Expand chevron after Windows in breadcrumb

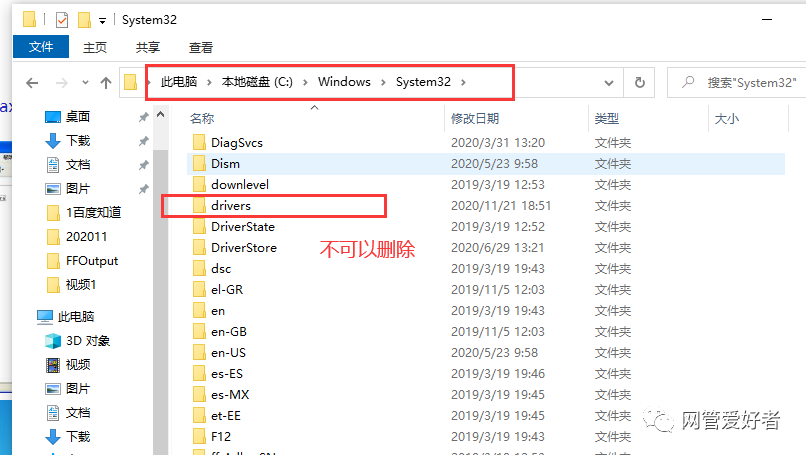tap(383, 82)
